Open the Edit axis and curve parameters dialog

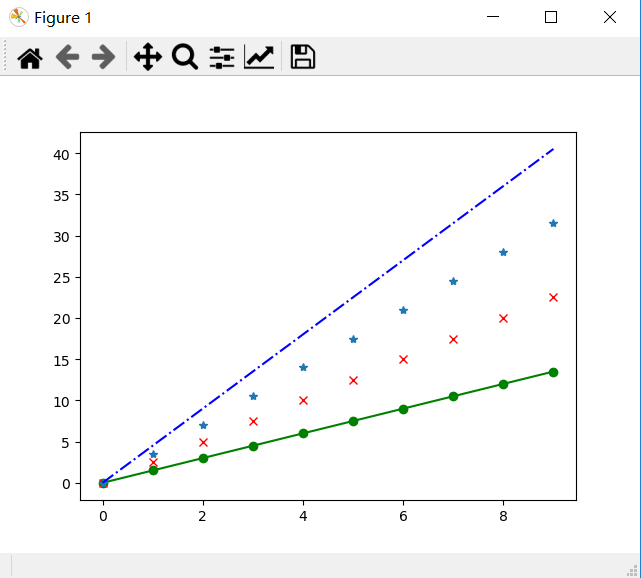point(259,57)
